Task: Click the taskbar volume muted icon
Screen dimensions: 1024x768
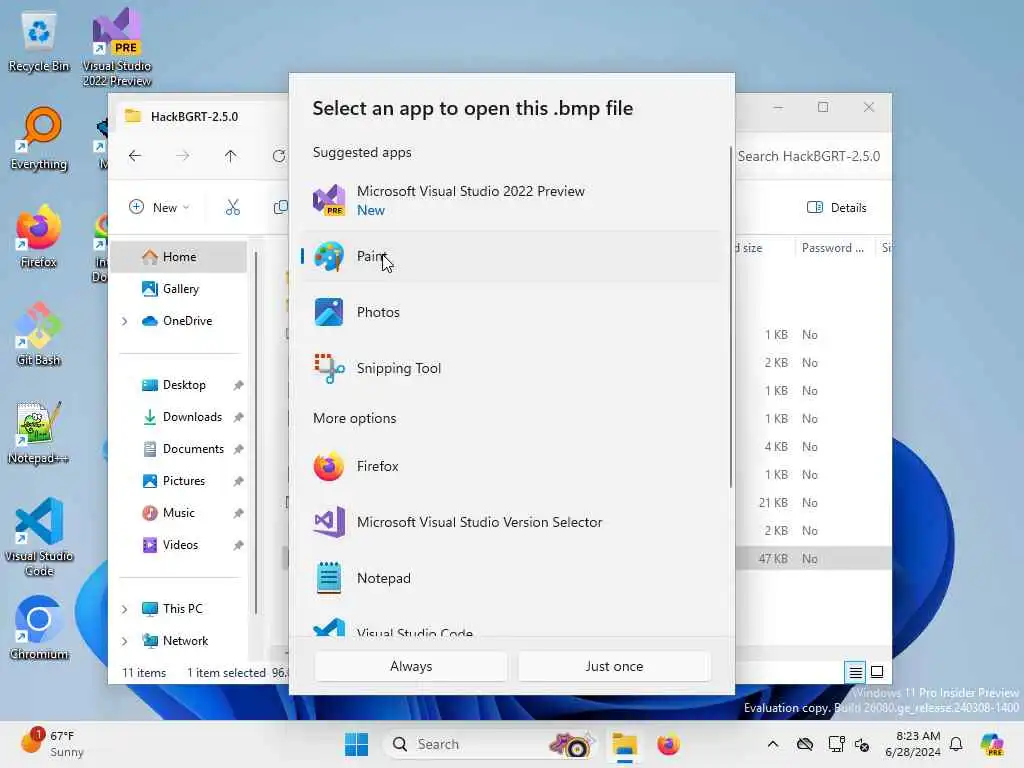Action: point(862,744)
